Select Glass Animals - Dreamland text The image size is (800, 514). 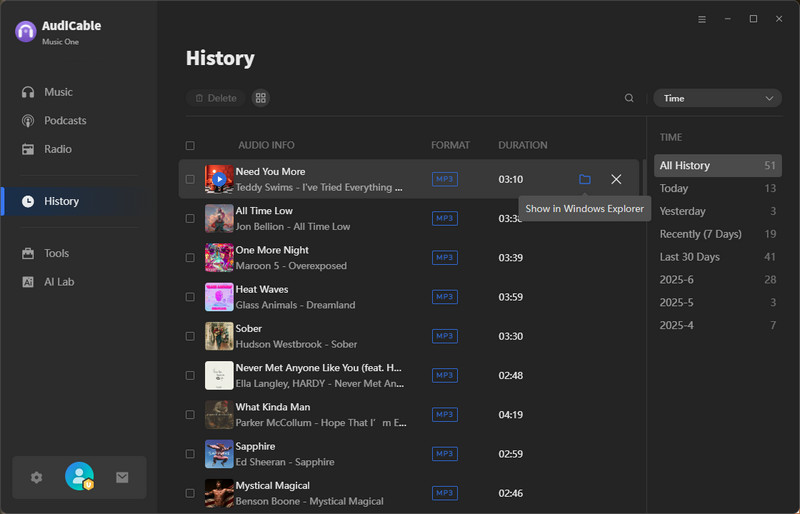click(x=295, y=305)
